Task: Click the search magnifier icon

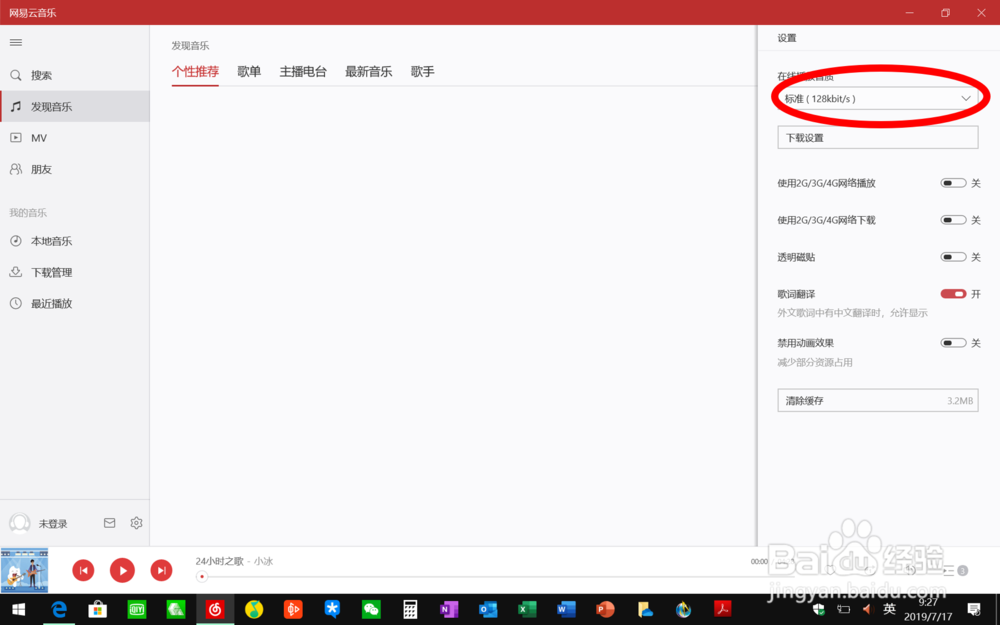Action: (x=16, y=75)
